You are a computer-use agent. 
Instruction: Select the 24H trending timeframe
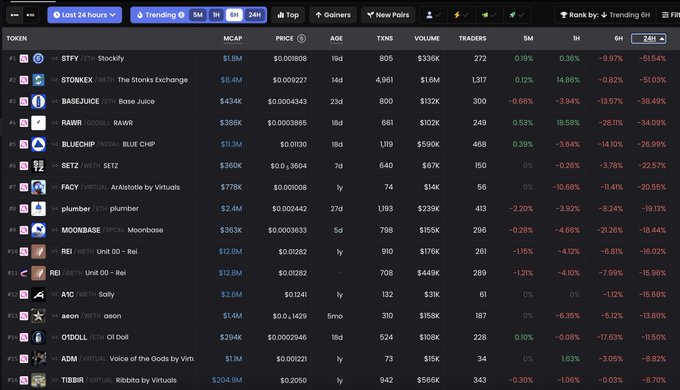point(255,15)
